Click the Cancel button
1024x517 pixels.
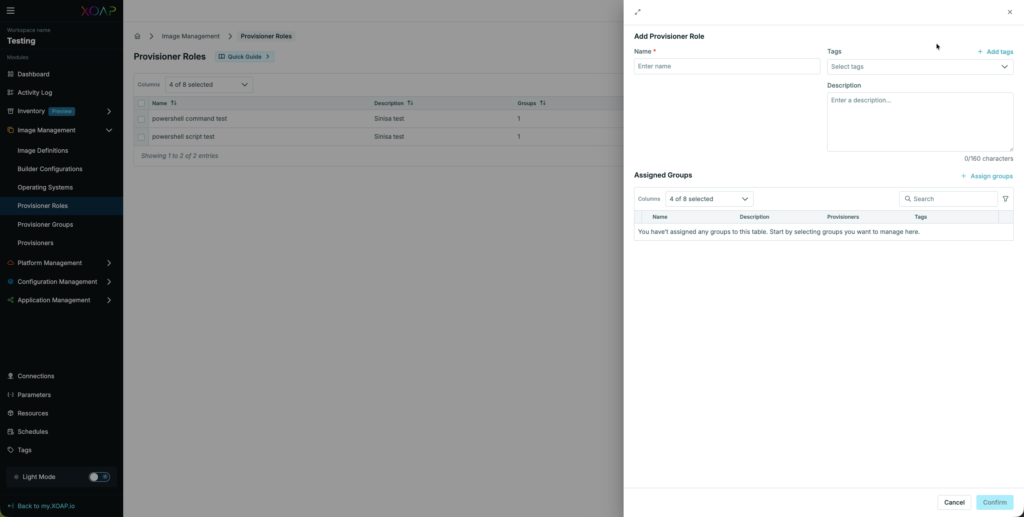click(x=954, y=502)
